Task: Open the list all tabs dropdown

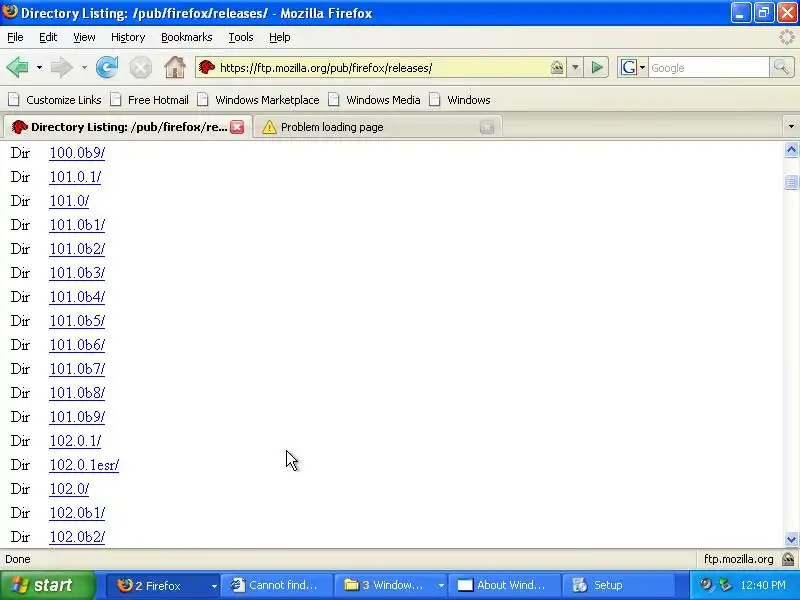Action: coord(791,127)
